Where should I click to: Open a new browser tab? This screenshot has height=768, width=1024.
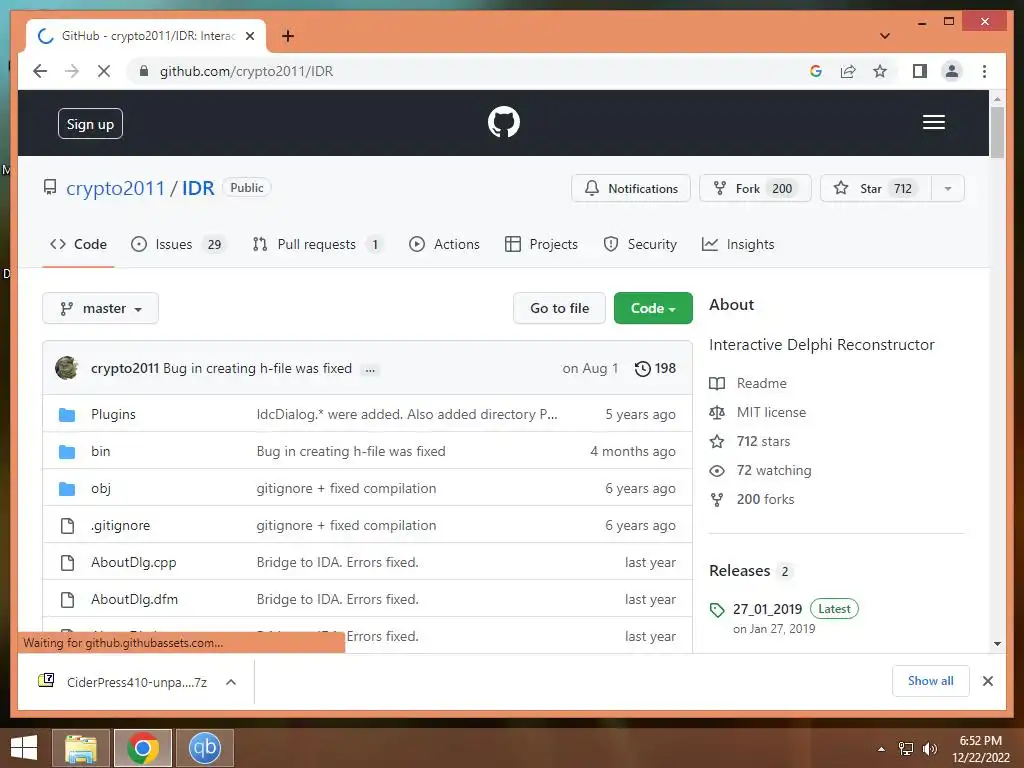pos(288,36)
